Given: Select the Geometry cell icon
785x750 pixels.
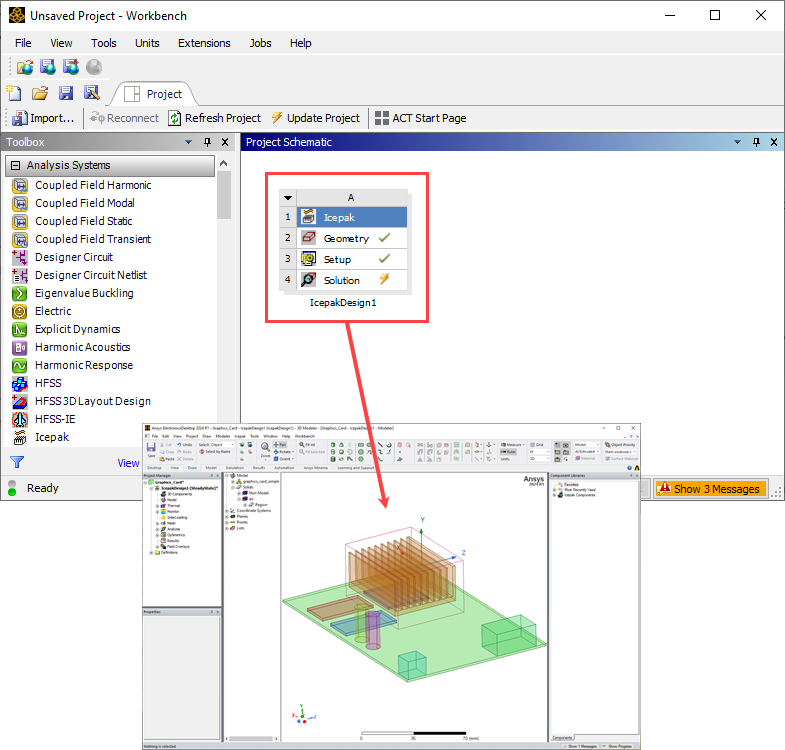Looking at the screenshot, I should pos(308,238).
